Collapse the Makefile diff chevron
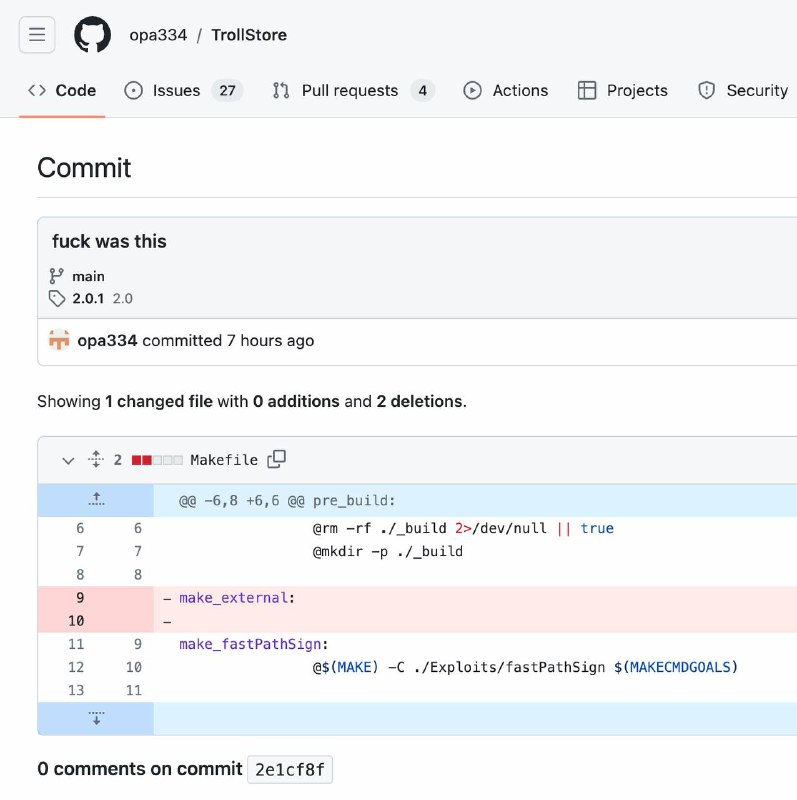Screen dimensions: 797x800 coord(68,460)
